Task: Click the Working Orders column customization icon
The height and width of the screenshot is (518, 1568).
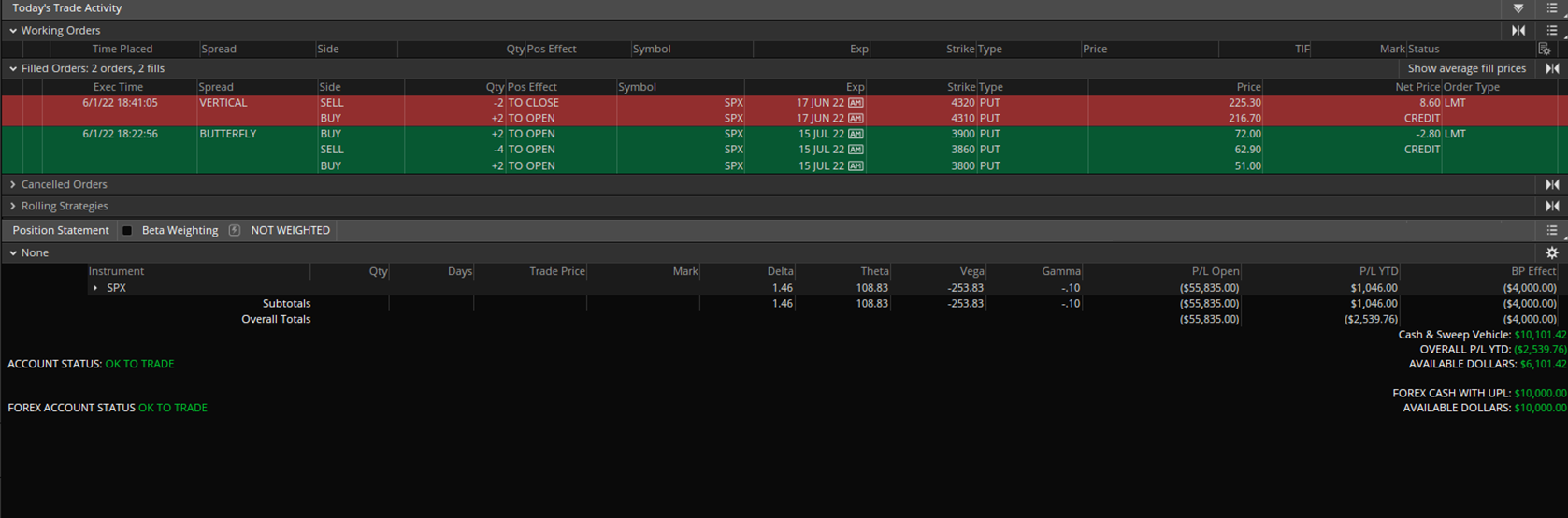Action: (x=1544, y=49)
